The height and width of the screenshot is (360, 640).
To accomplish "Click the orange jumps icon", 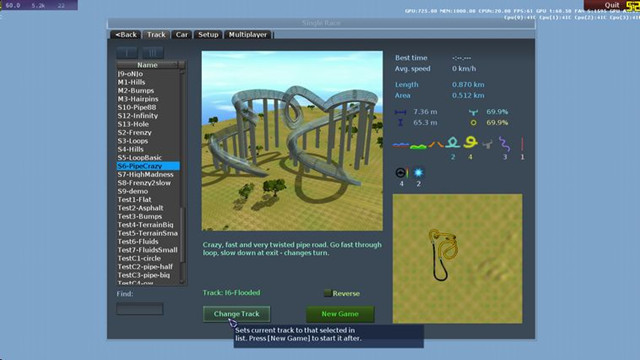I will pyautogui.click(x=436, y=144).
